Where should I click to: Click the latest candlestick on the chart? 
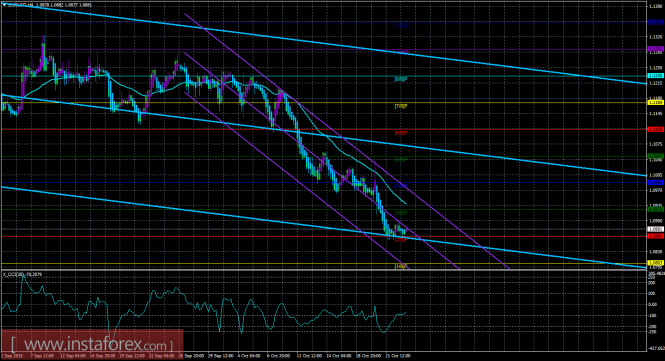click(x=405, y=231)
